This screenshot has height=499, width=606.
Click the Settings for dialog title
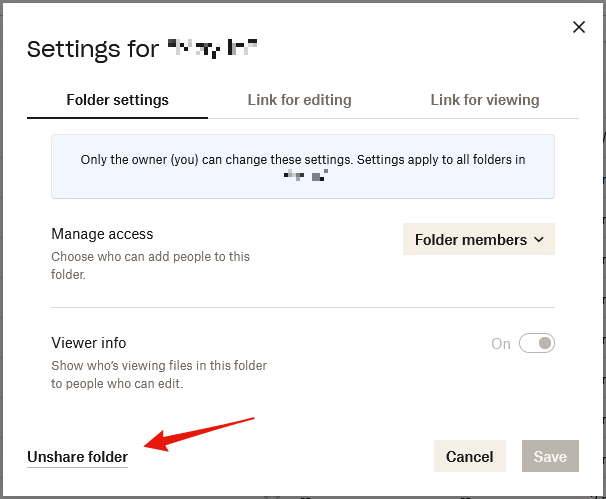tap(92, 50)
